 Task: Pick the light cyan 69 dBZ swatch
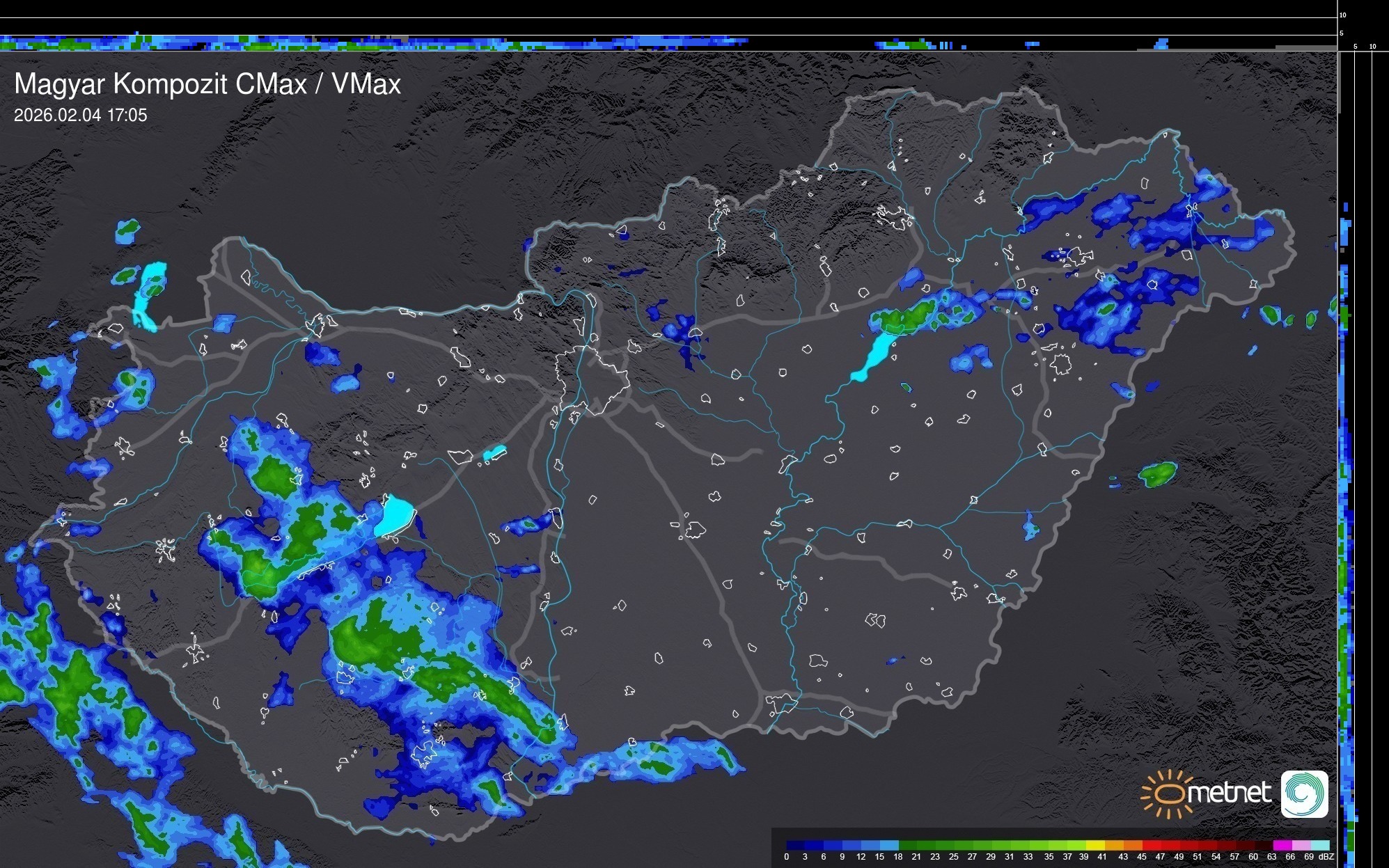1319,846
